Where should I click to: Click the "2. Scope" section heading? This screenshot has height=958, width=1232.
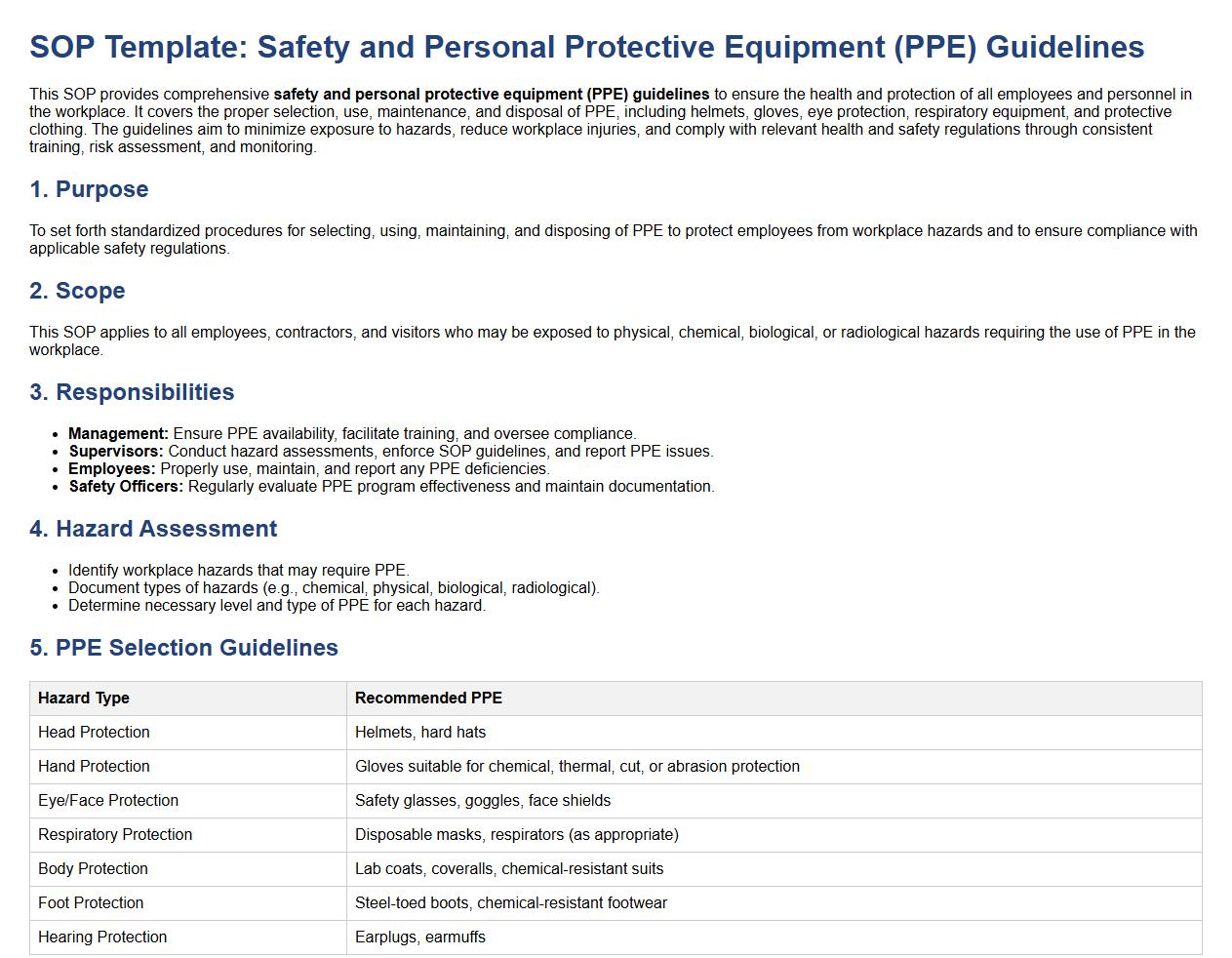click(x=77, y=291)
